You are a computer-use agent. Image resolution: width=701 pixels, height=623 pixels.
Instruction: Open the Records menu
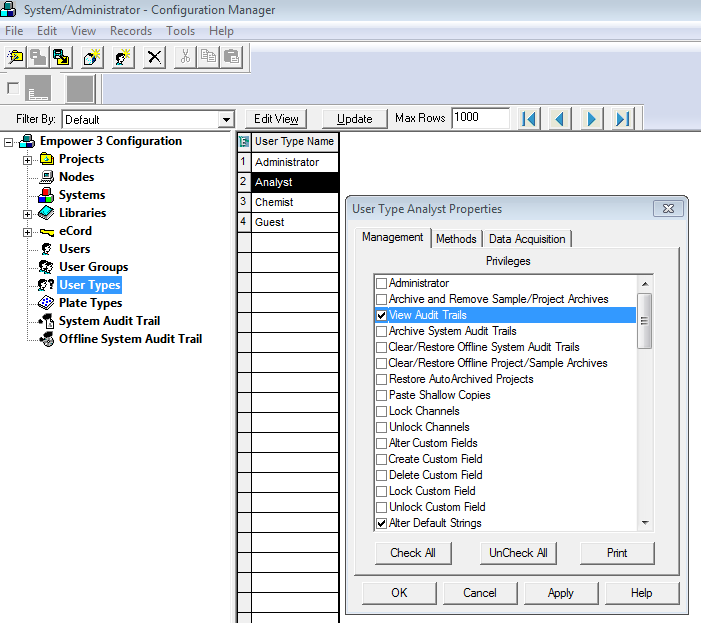point(131,31)
